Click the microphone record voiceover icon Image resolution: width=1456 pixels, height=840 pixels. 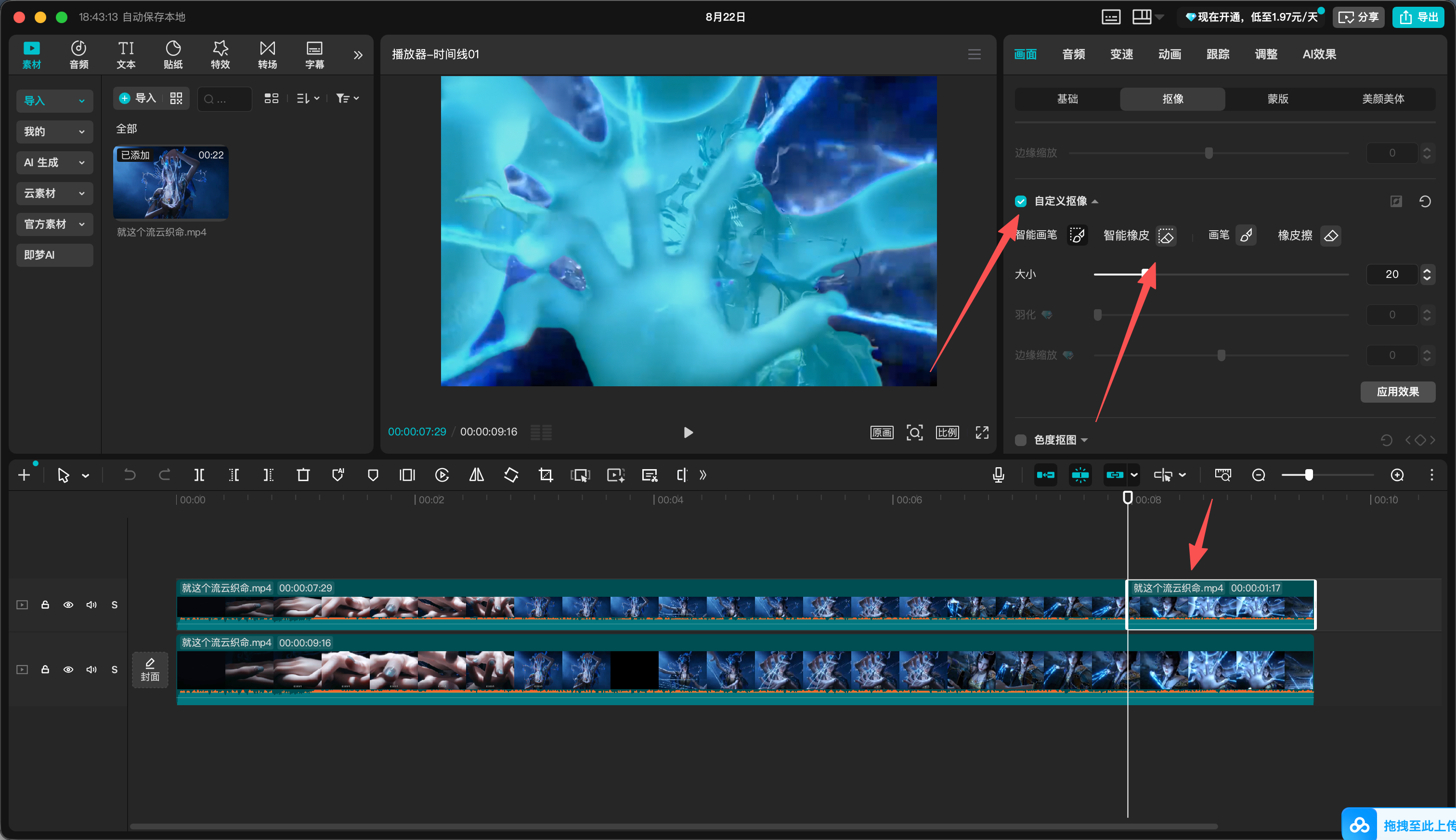pyautogui.click(x=998, y=475)
